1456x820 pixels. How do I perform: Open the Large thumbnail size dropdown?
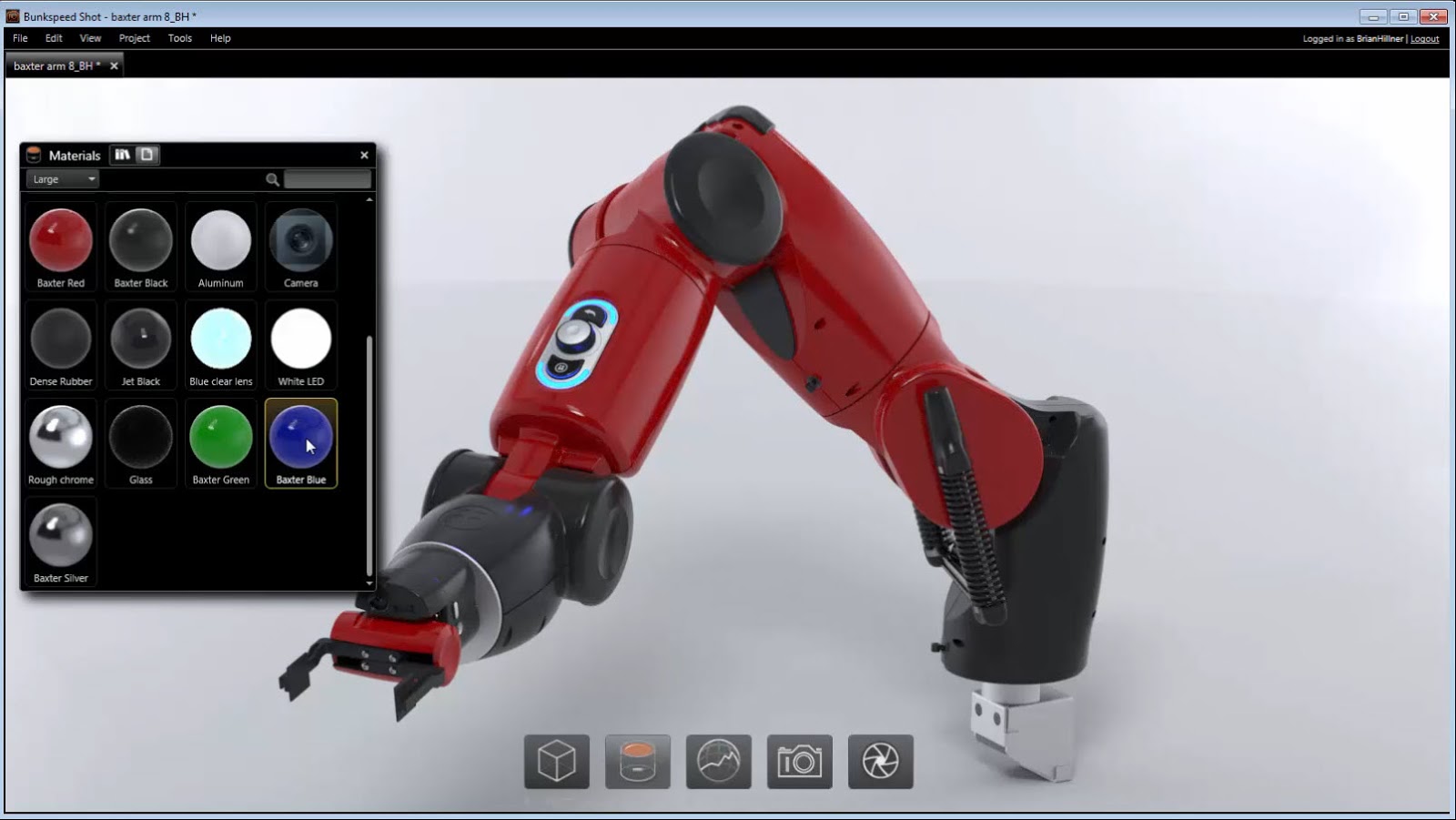tap(61, 178)
